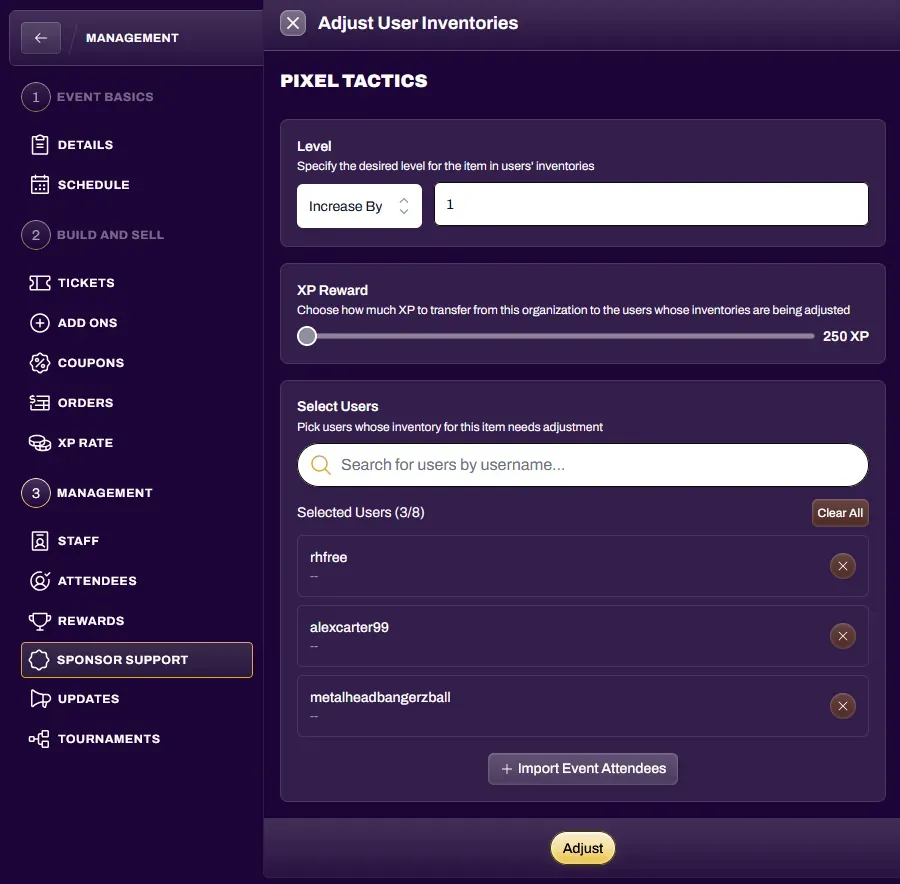Viewport: 900px width, 884px height.
Task: Select Staff label in sidebar
Action: point(79,541)
